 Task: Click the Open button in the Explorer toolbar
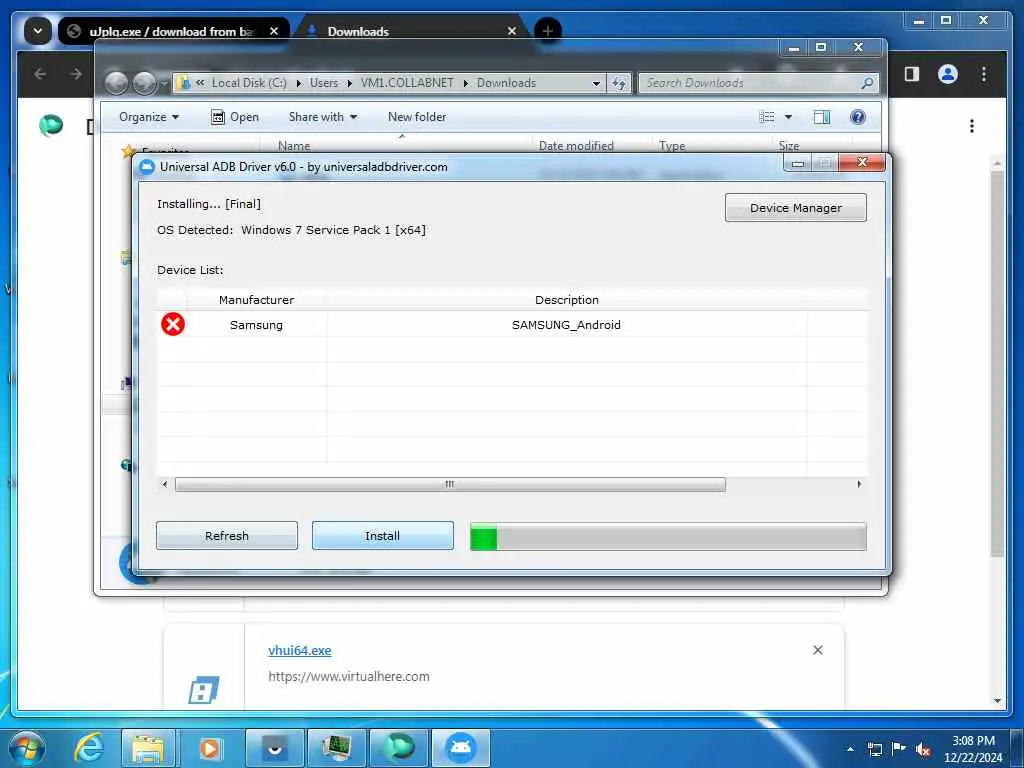[235, 117]
